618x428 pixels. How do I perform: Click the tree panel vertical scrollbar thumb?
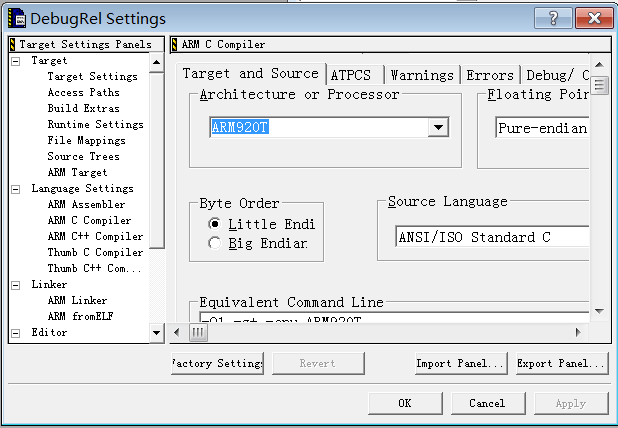[156, 160]
